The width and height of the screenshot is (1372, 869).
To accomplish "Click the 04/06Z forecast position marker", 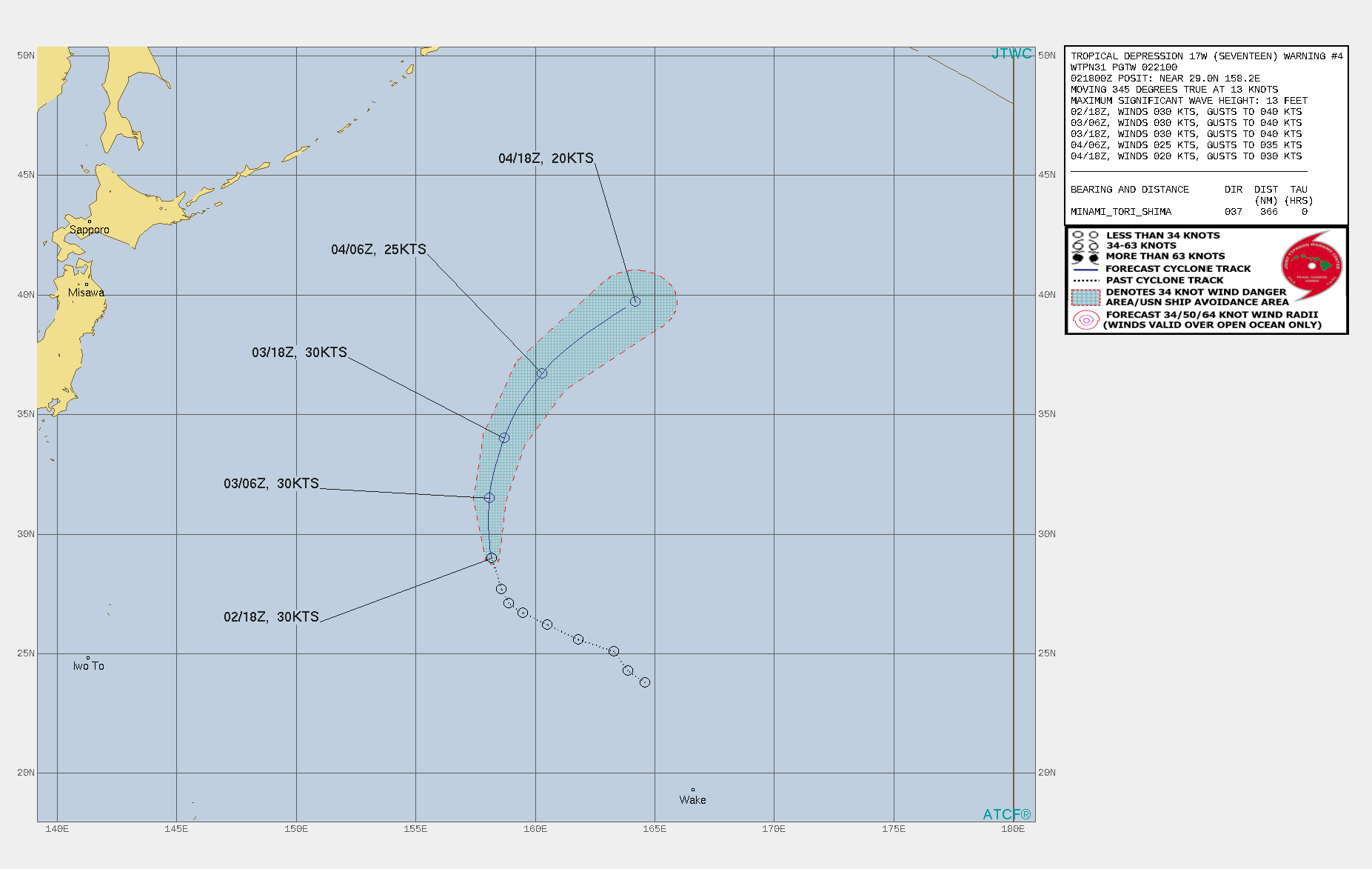I will click(x=542, y=373).
